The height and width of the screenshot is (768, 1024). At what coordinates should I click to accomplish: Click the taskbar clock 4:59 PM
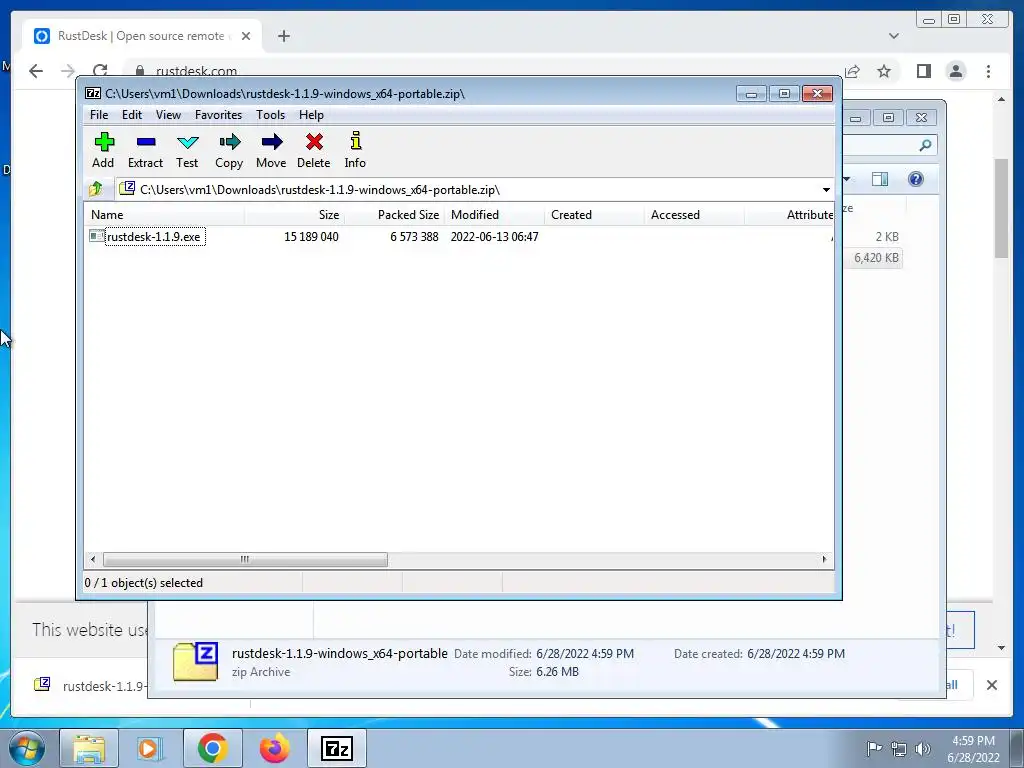(973, 741)
